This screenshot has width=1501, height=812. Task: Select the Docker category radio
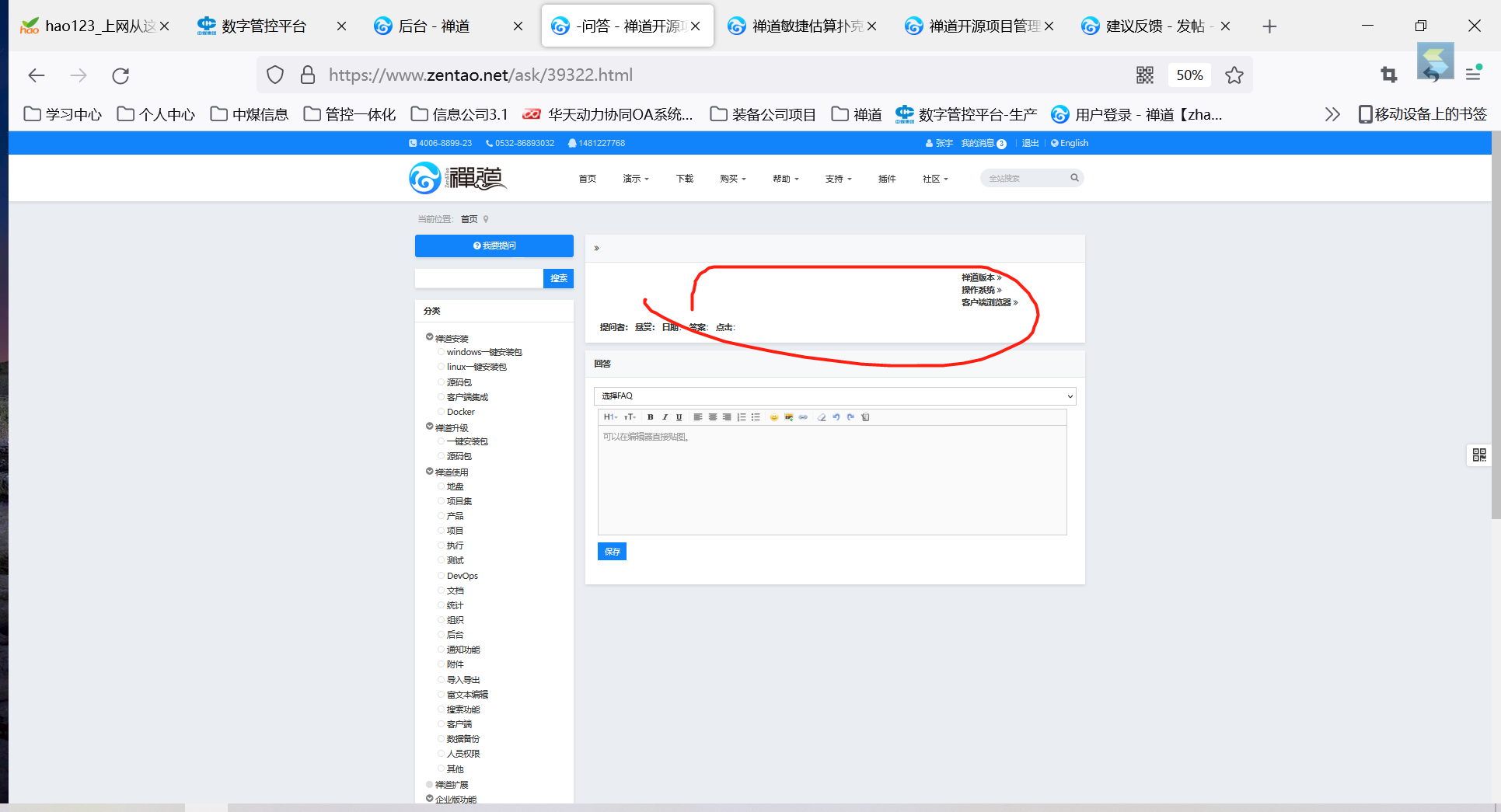point(441,412)
